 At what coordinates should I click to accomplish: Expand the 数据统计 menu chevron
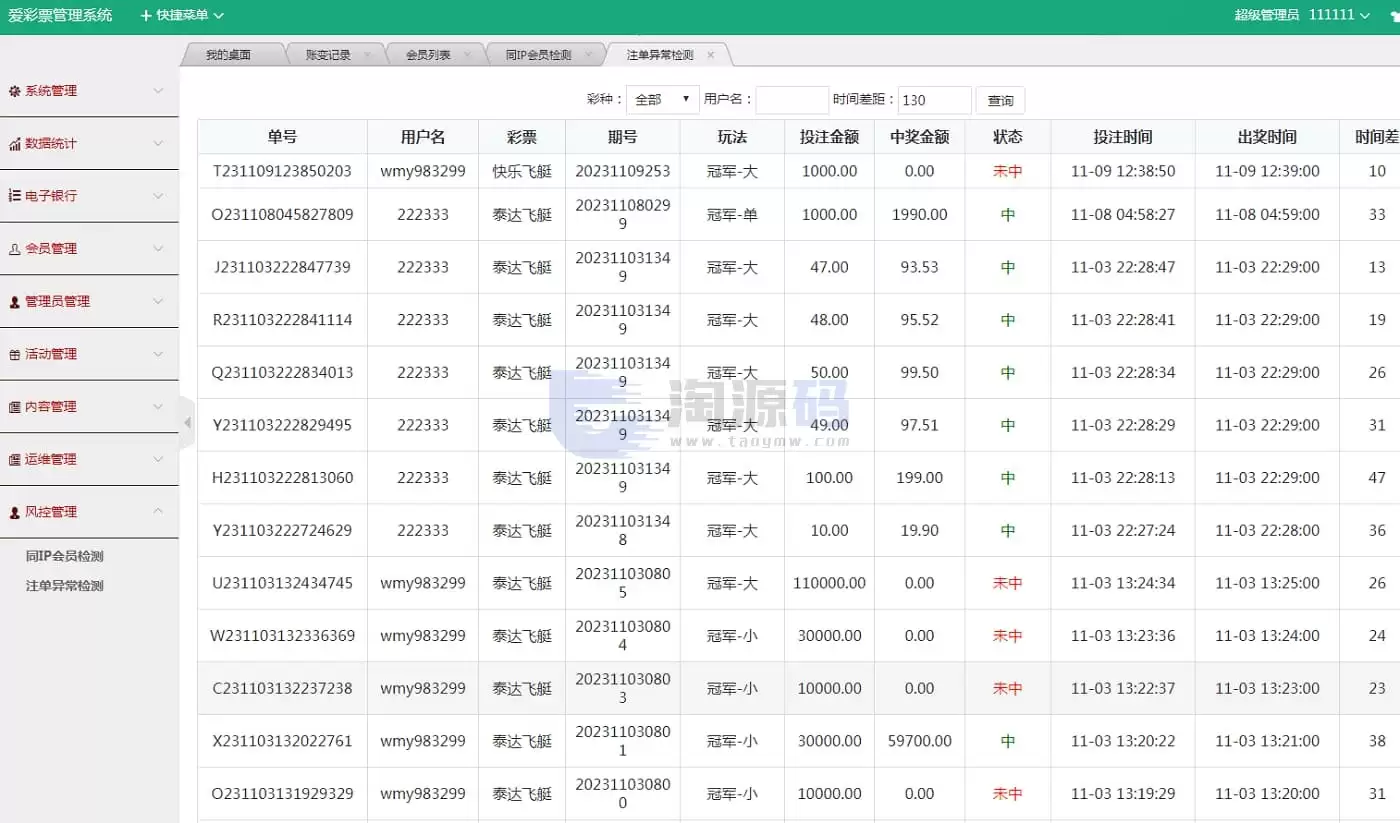pyautogui.click(x=158, y=144)
